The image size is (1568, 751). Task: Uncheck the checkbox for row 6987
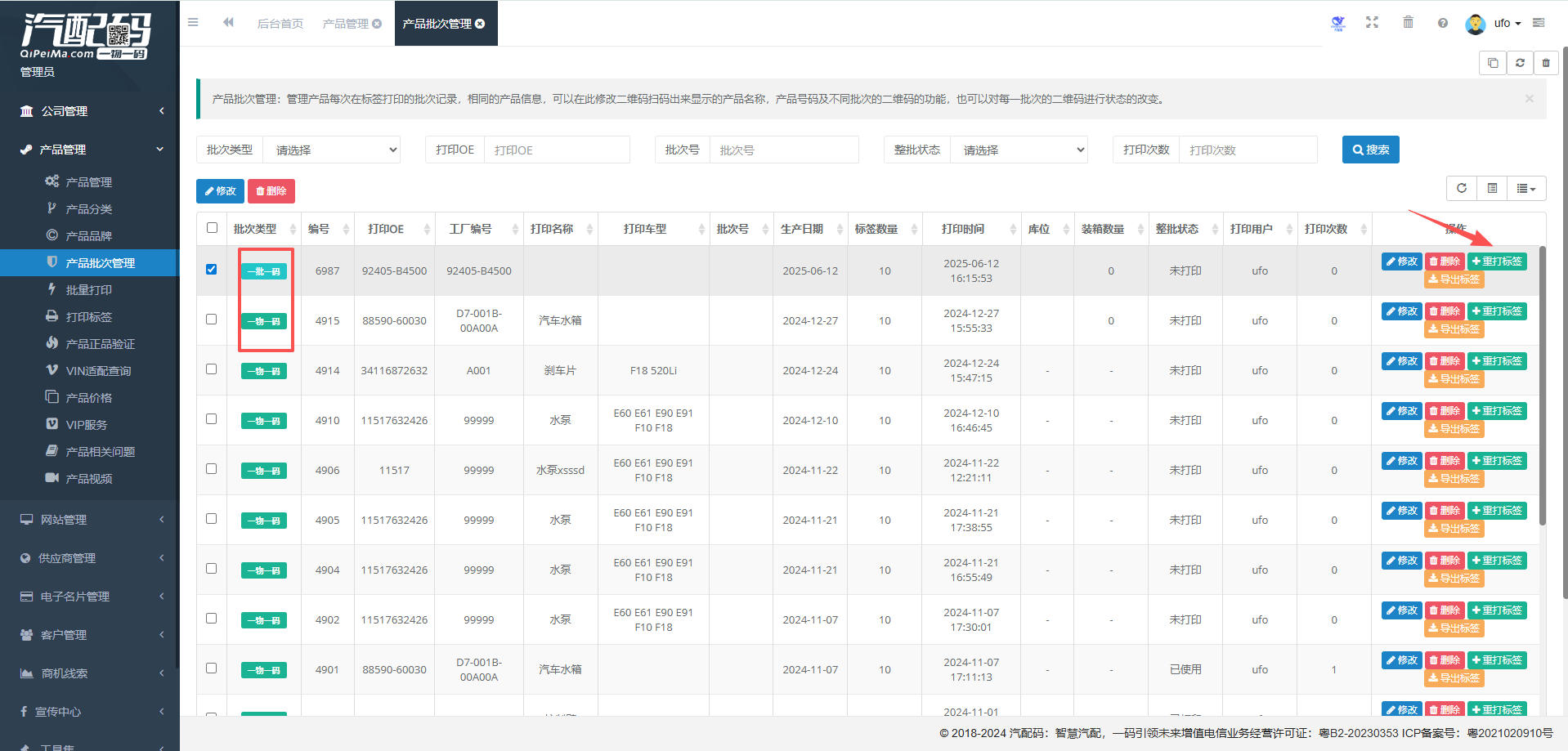pos(212,270)
